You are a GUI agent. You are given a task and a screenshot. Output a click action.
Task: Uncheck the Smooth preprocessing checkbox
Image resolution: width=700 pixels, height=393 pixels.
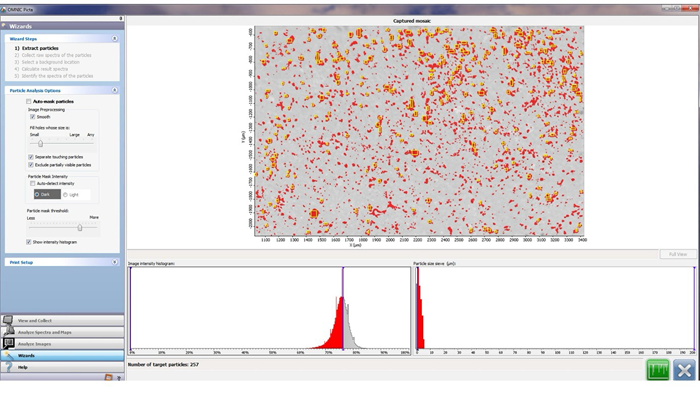tap(33, 117)
